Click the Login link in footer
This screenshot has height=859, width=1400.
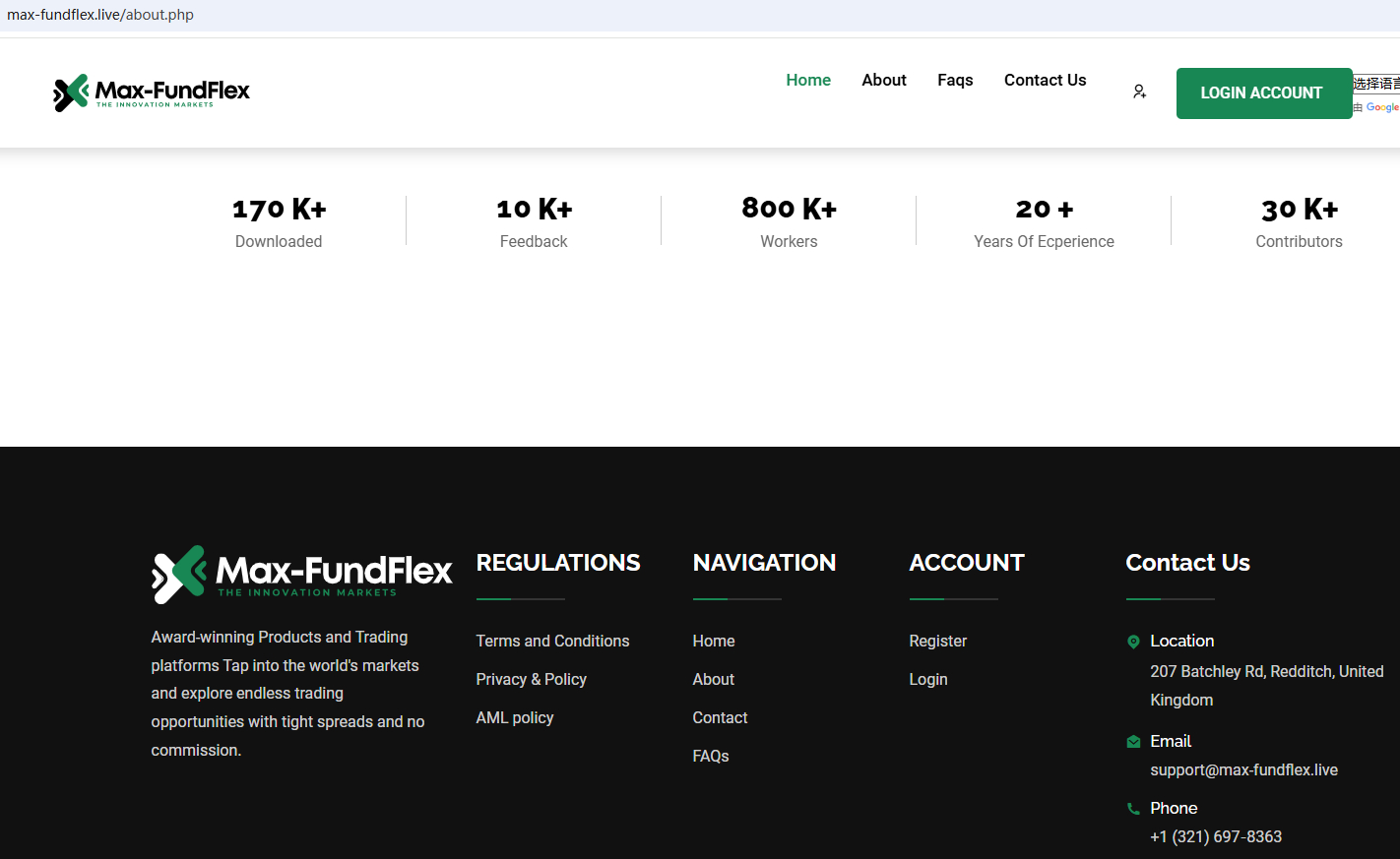point(927,680)
